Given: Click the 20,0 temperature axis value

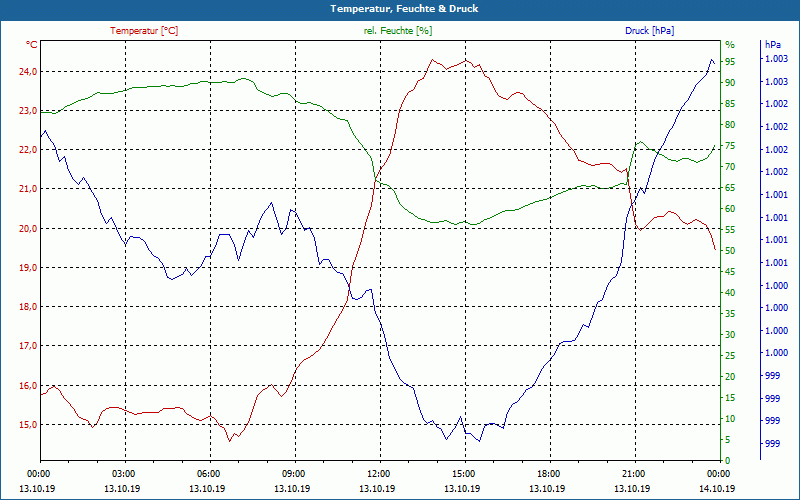Looking at the screenshot, I should tap(28, 229).
